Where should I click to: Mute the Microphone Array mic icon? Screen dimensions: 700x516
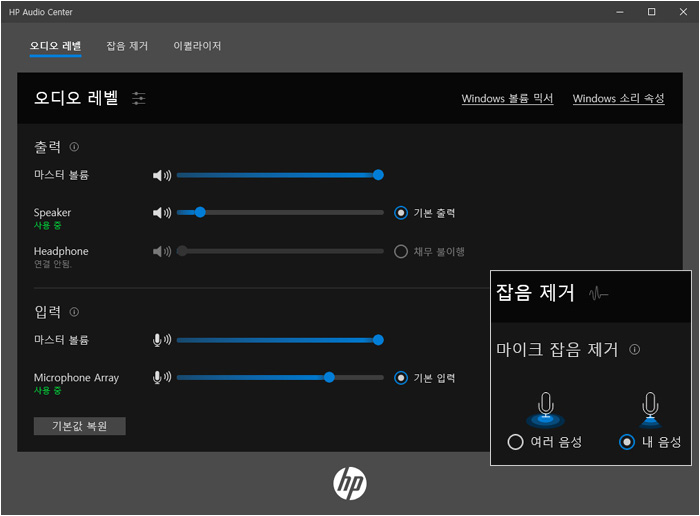(x=162, y=378)
